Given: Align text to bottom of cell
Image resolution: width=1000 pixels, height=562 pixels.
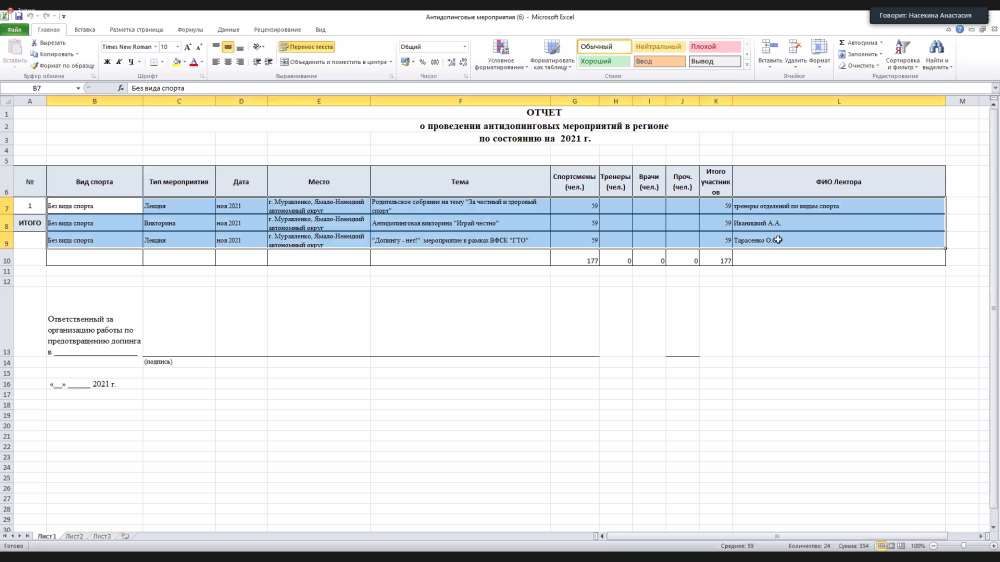Looking at the screenshot, I should (x=240, y=47).
